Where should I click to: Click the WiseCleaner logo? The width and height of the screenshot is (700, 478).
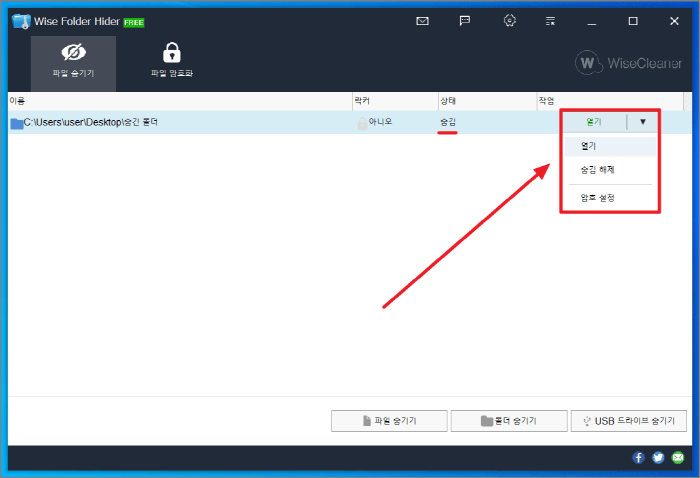[x=628, y=63]
